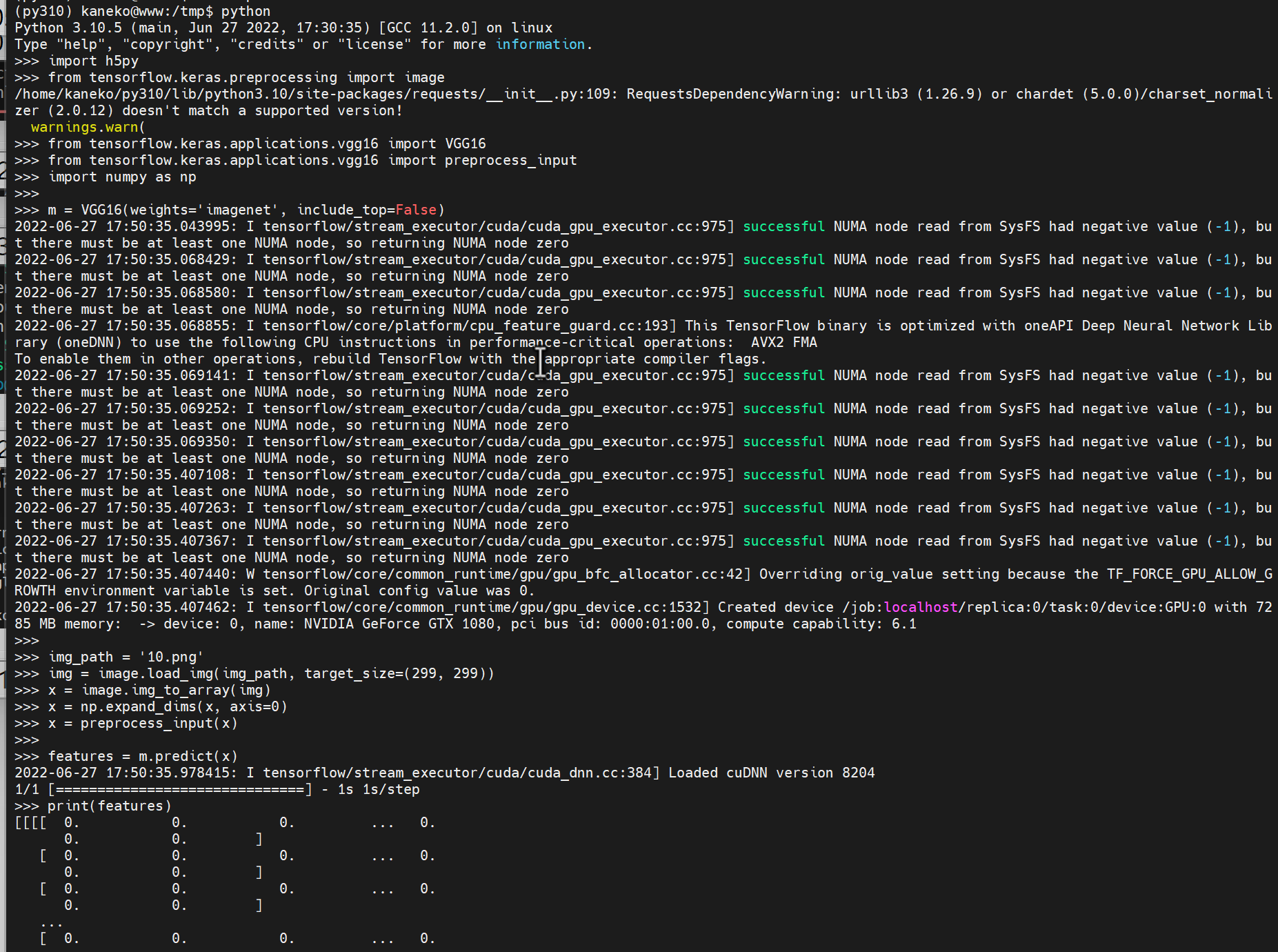Click the 'image.img_to_array(img)' line

[143, 690]
